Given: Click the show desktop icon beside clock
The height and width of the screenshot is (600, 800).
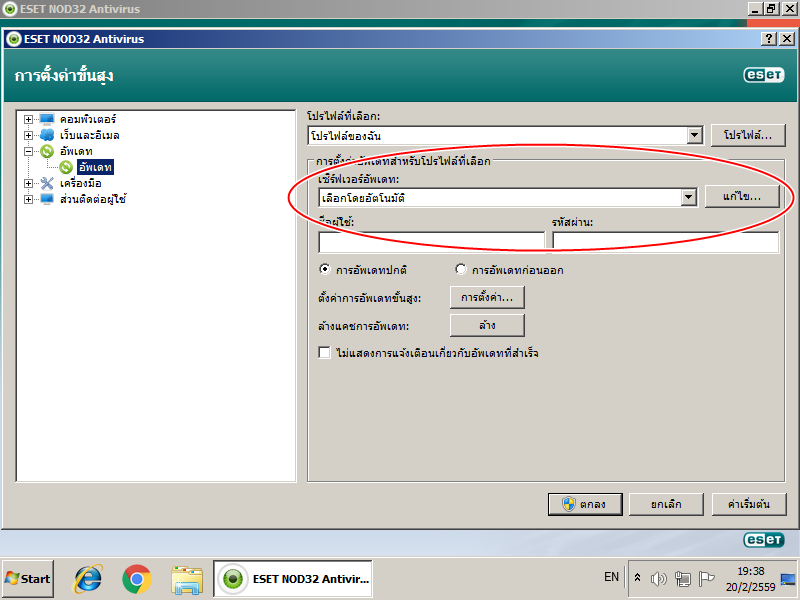Looking at the screenshot, I should (788, 579).
